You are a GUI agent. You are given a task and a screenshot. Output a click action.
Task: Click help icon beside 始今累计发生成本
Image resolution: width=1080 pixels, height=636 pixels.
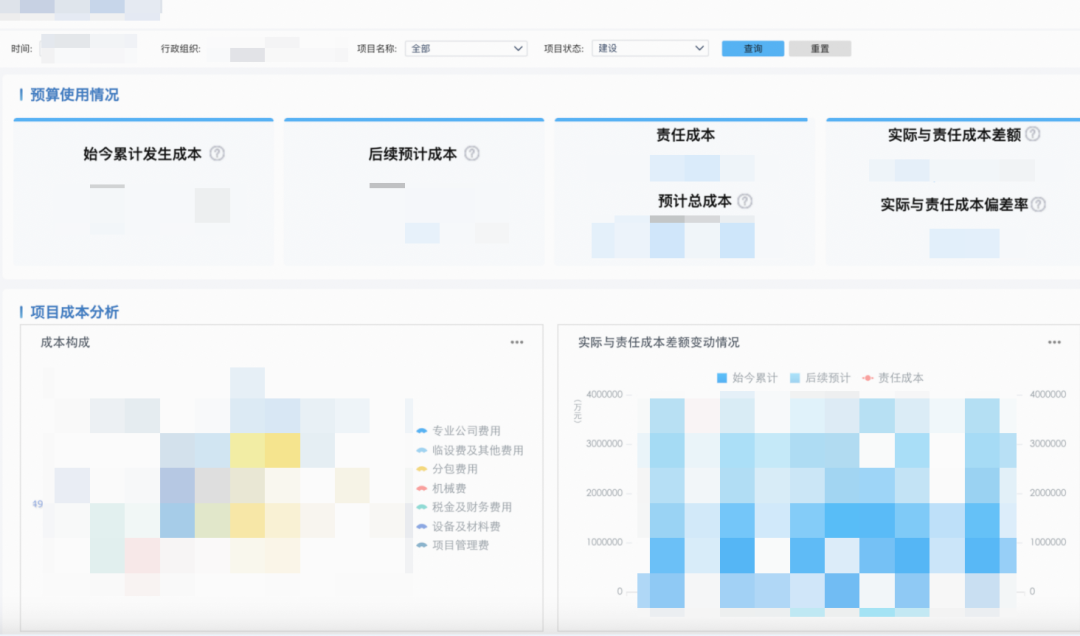(x=217, y=154)
